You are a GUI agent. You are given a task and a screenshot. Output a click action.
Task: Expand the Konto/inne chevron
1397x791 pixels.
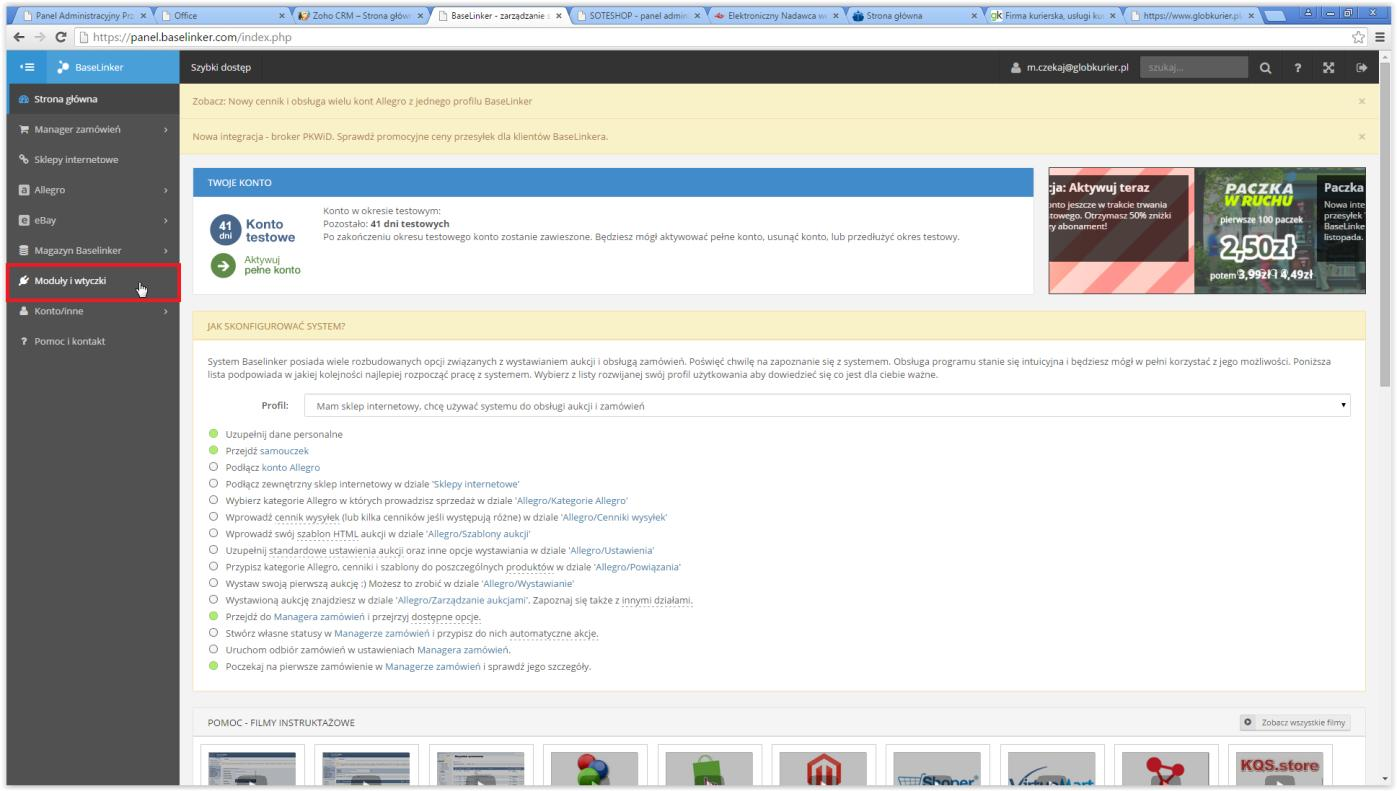pos(166,311)
